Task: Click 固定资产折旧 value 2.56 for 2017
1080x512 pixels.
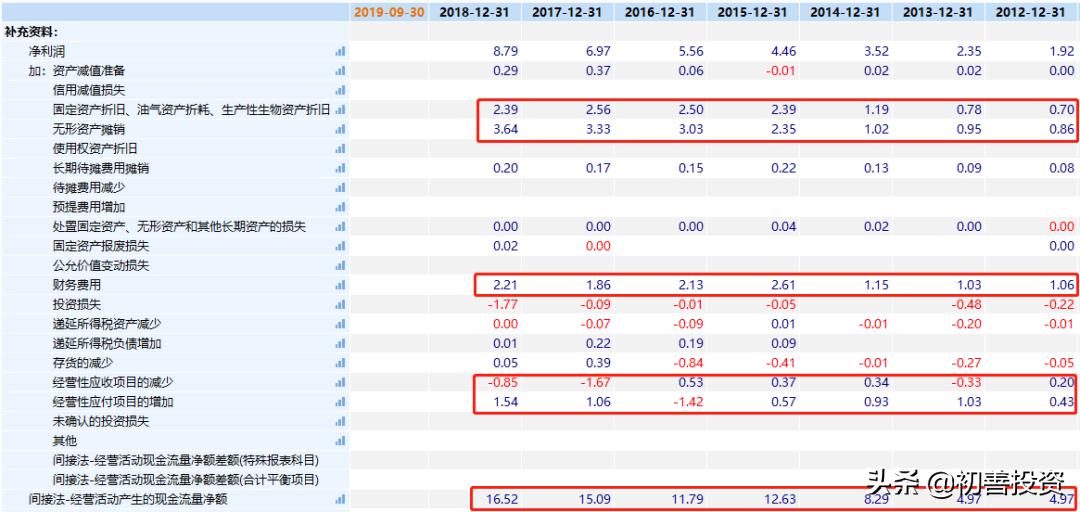Action: coord(598,110)
